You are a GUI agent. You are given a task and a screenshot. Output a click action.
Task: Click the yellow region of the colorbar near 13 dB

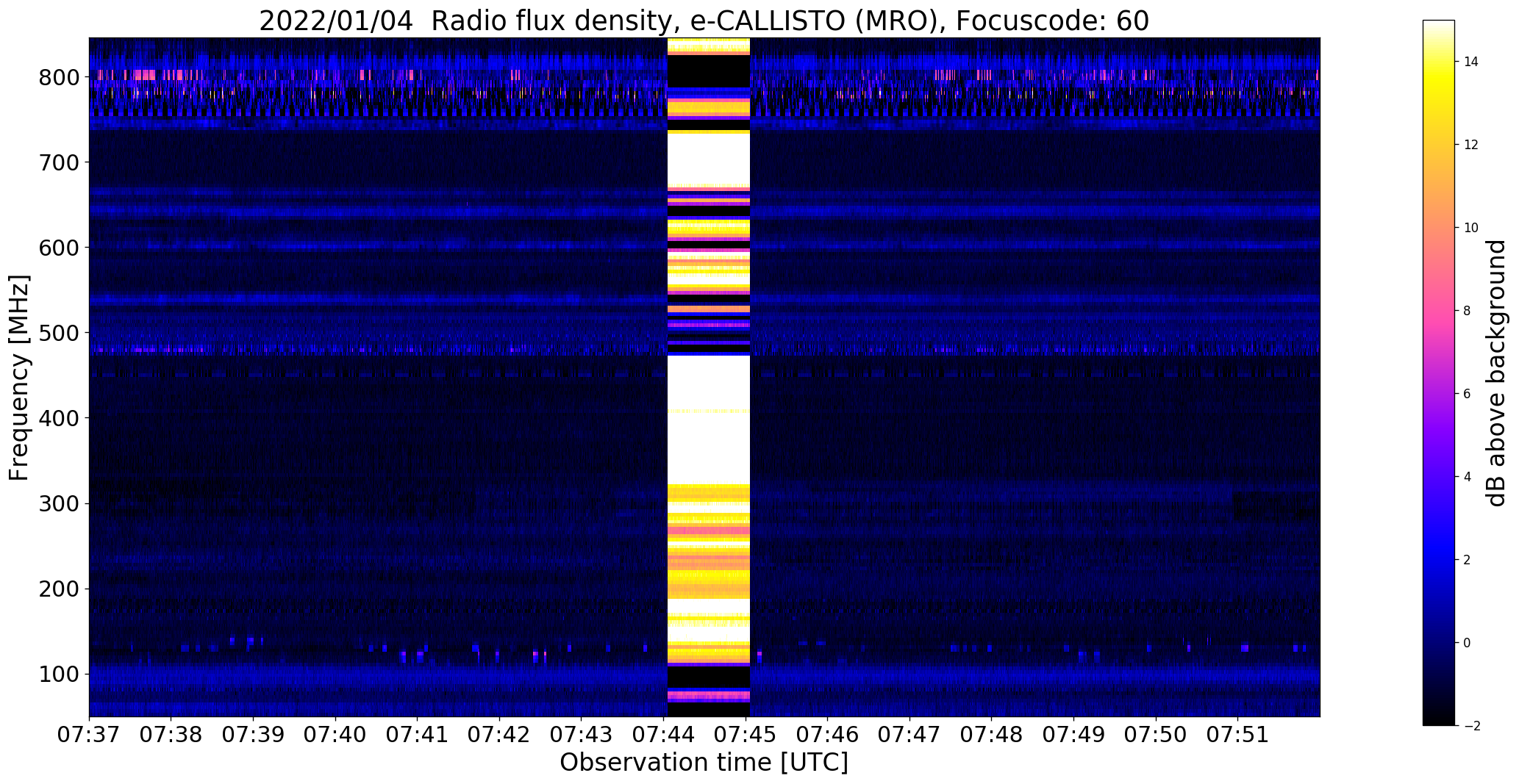1438,103
